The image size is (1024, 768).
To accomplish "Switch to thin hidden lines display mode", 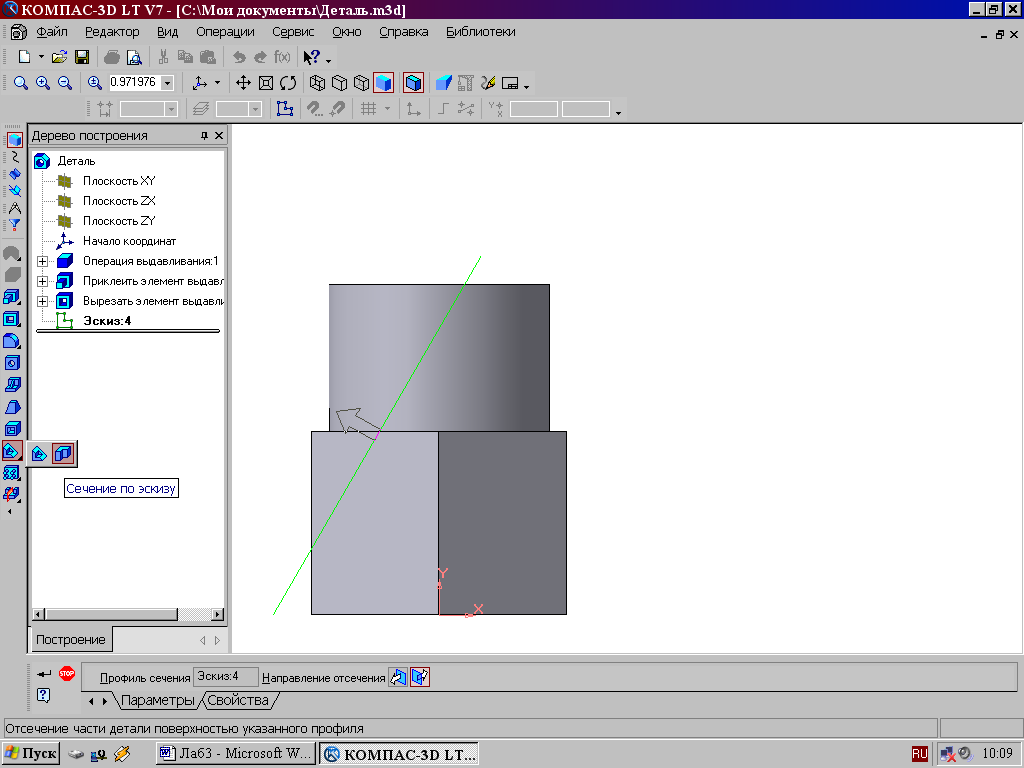I will point(361,83).
